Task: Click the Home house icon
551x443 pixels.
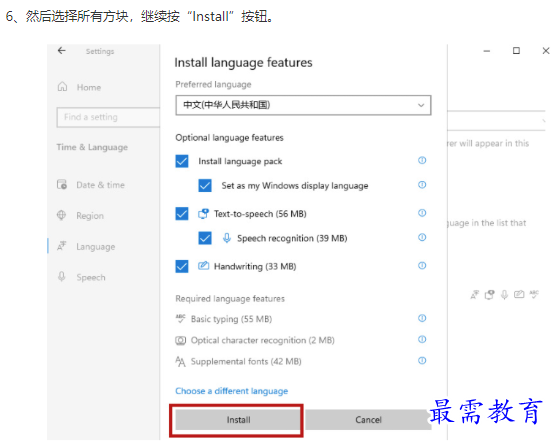Action: 62,86
